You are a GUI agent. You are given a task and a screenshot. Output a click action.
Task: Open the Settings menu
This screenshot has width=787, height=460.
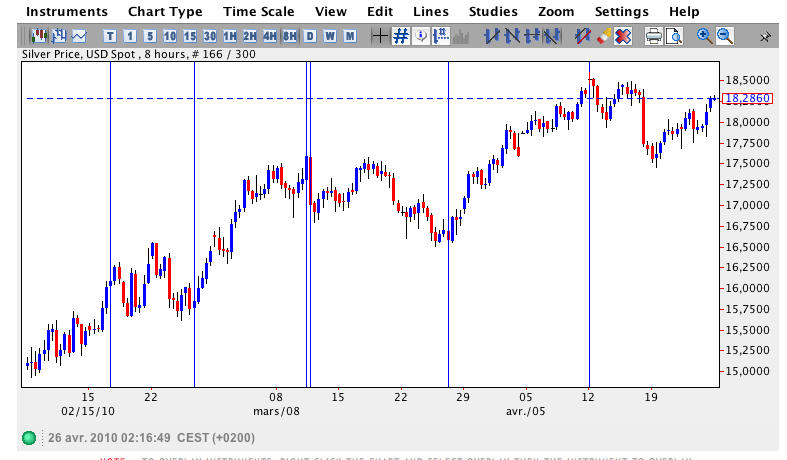pyautogui.click(x=621, y=12)
